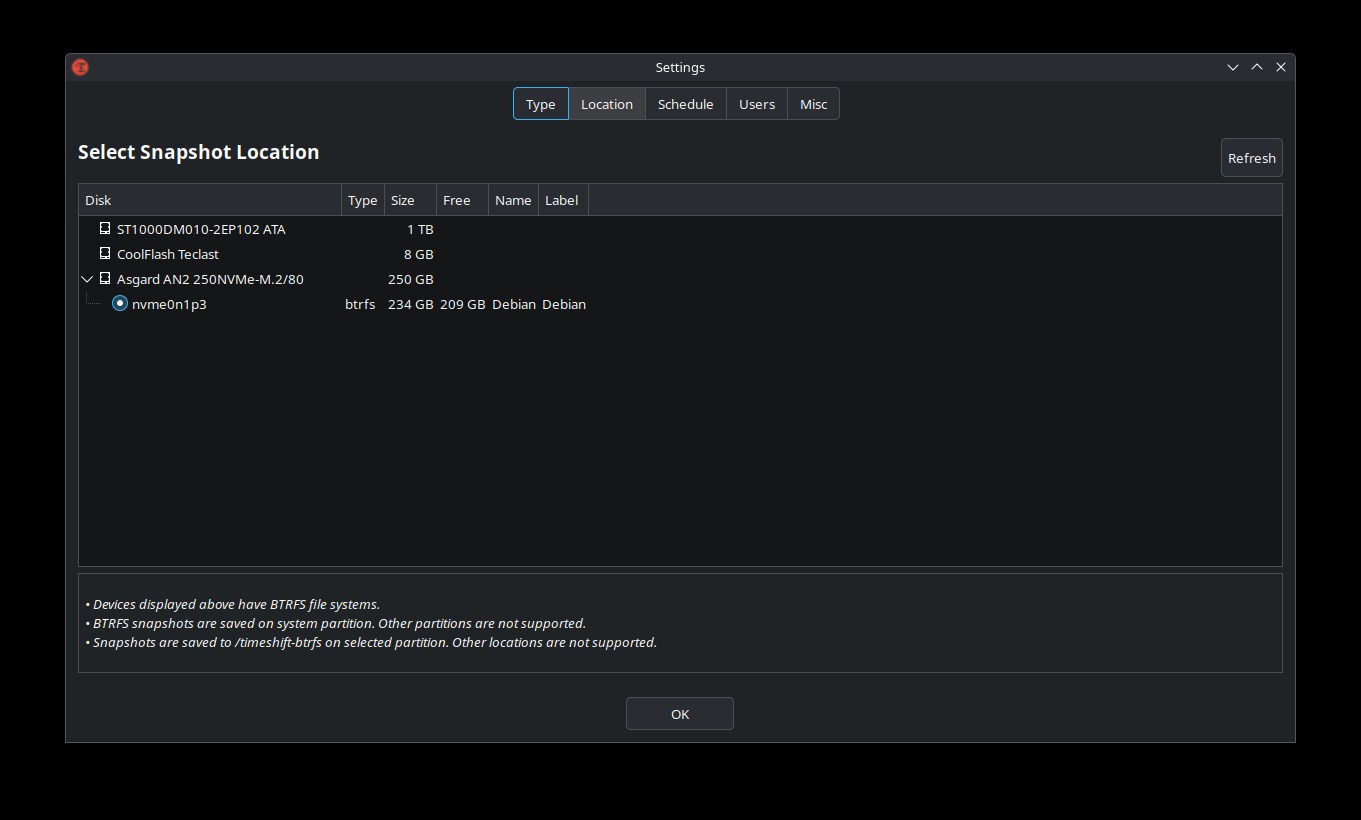Sort by the Name column header

tap(513, 200)
